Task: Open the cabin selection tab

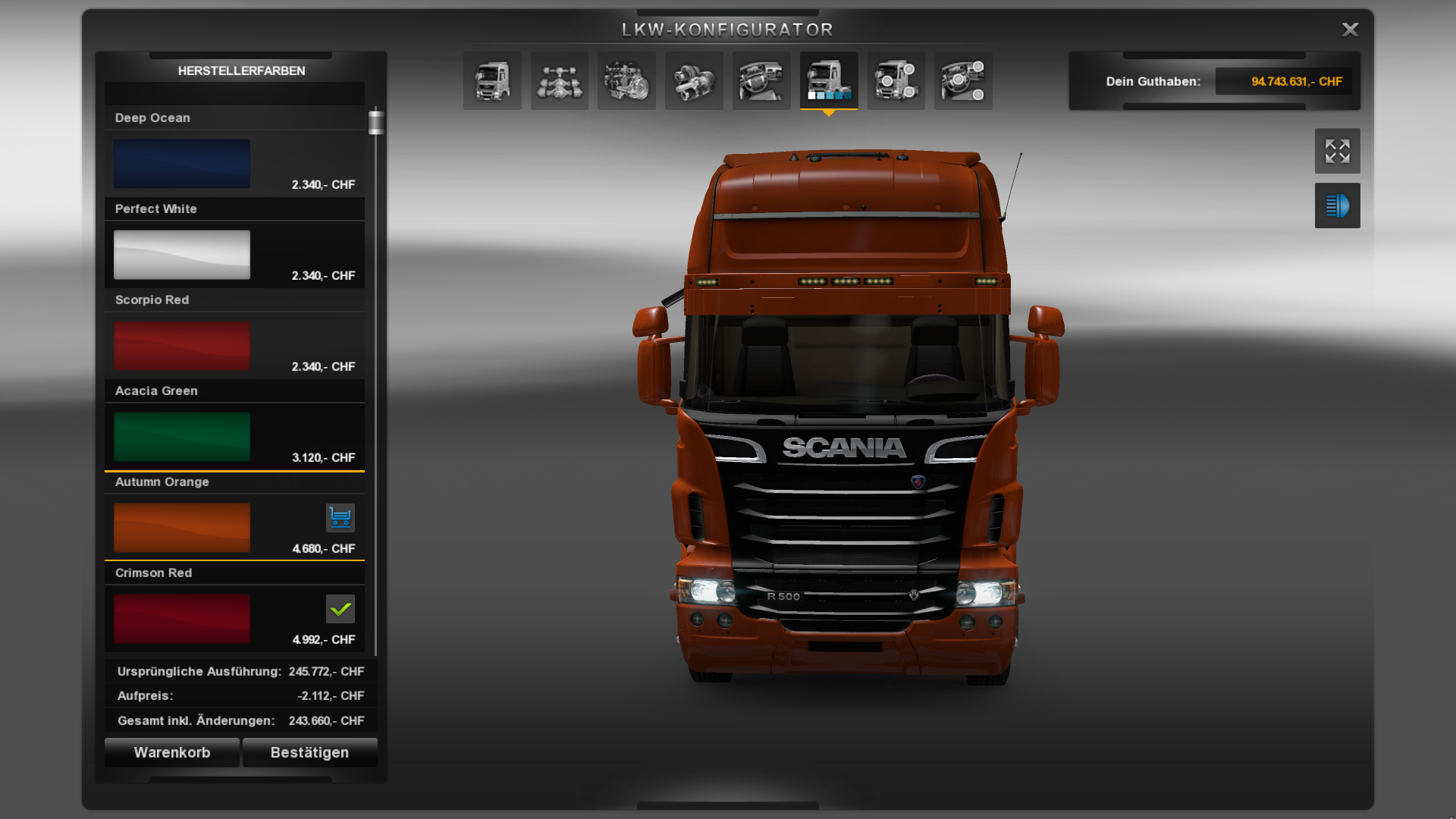Action: [492, 81]
